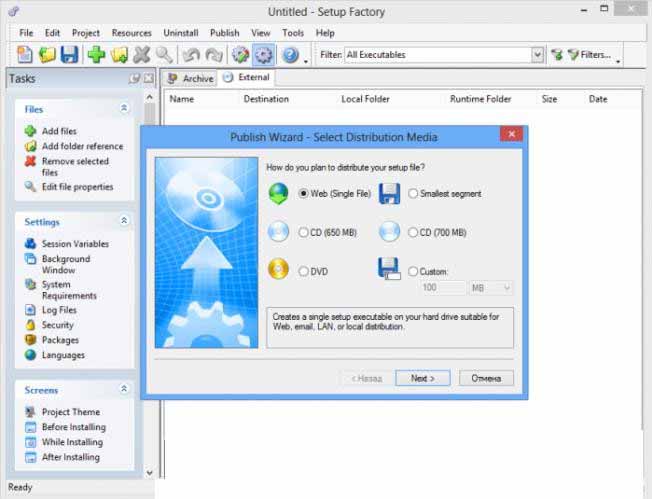Click the Add Folder Reference toolbar icon
The height and width of the screenshot is (499, 652).
(119, 55)
